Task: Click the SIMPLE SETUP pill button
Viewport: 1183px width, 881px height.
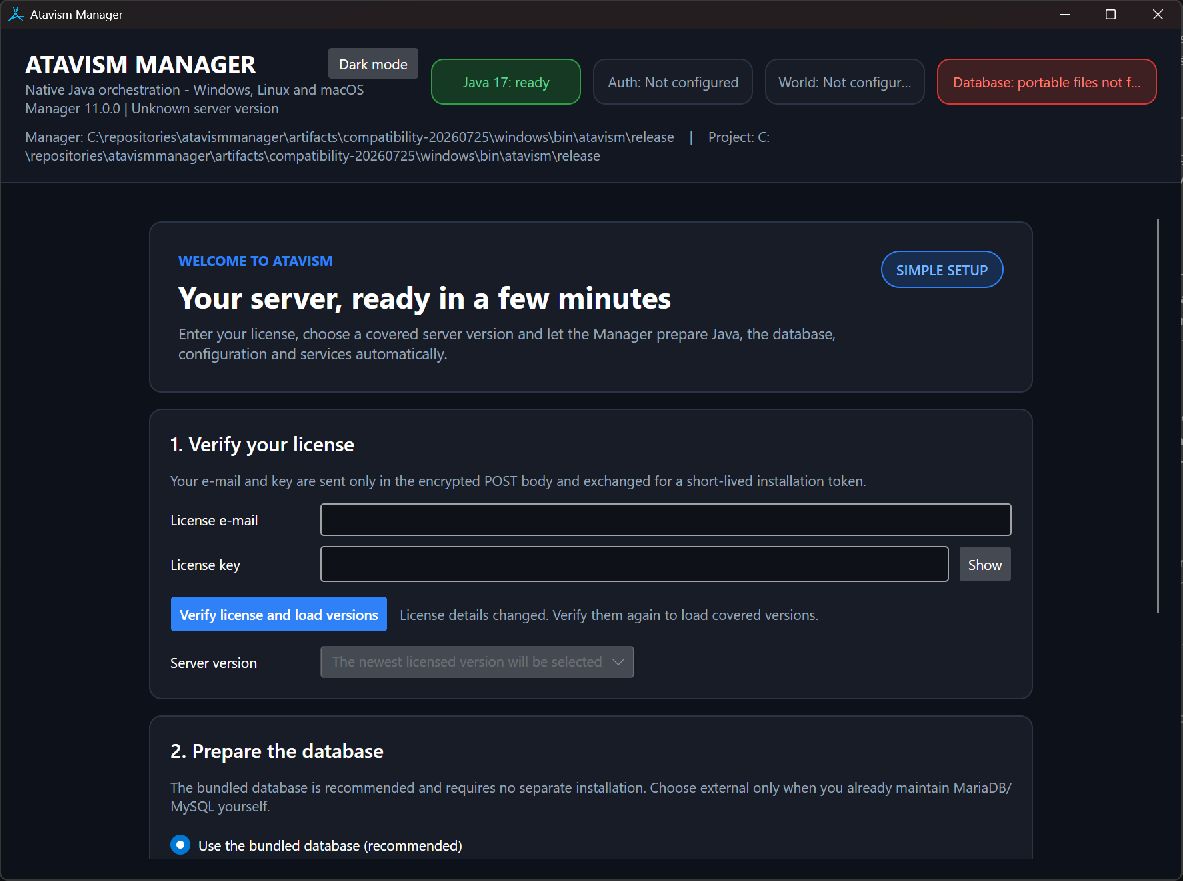Action: [942, 270]
